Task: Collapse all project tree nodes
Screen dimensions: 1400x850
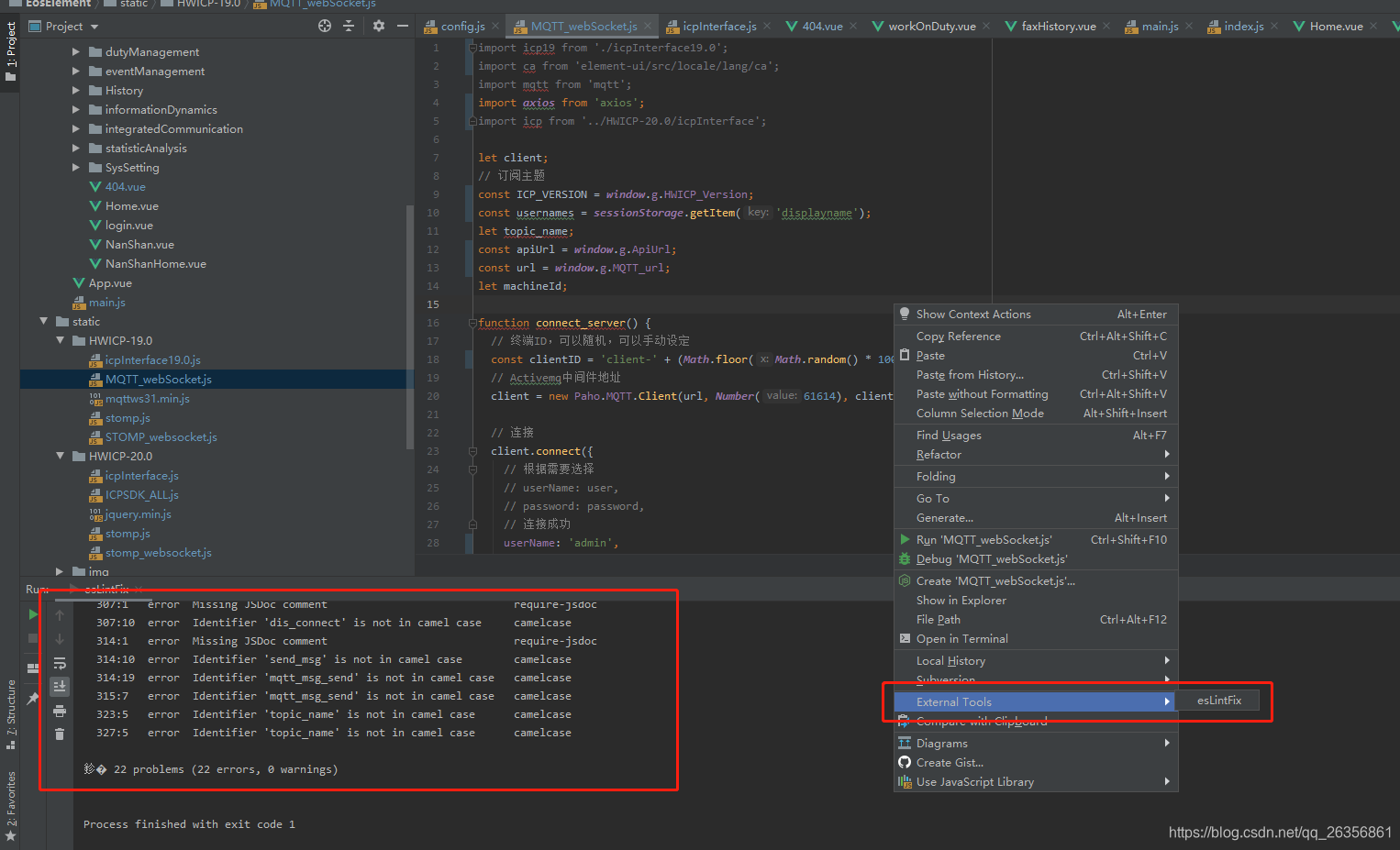Action: (x=350, y=26)
